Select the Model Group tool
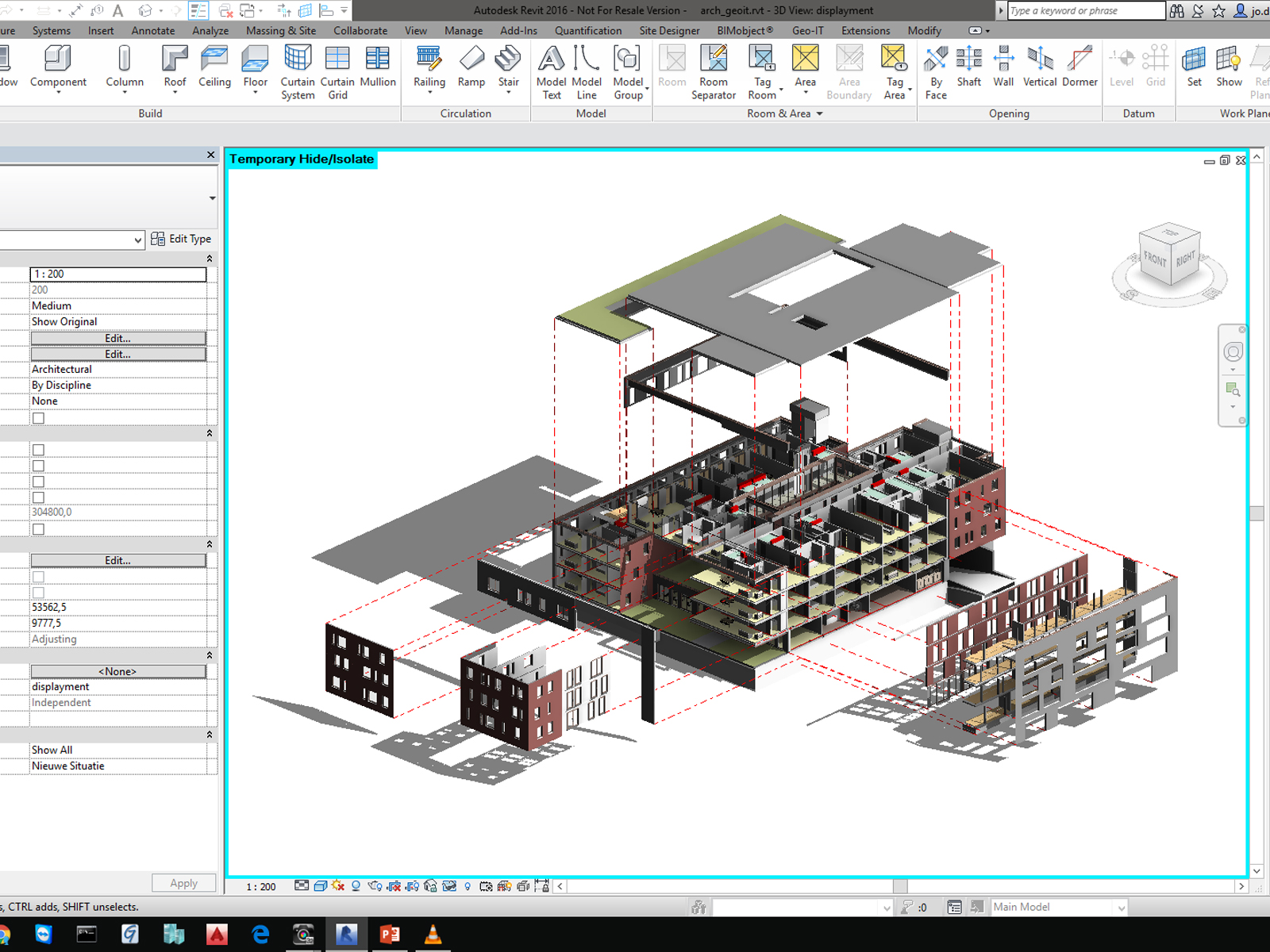 [x=628, y=72]
